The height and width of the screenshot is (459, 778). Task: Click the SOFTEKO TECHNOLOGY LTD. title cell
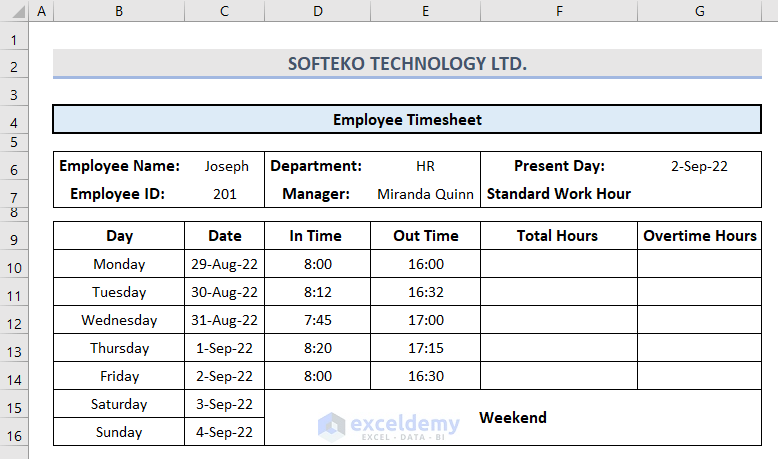tap(406, 64)
